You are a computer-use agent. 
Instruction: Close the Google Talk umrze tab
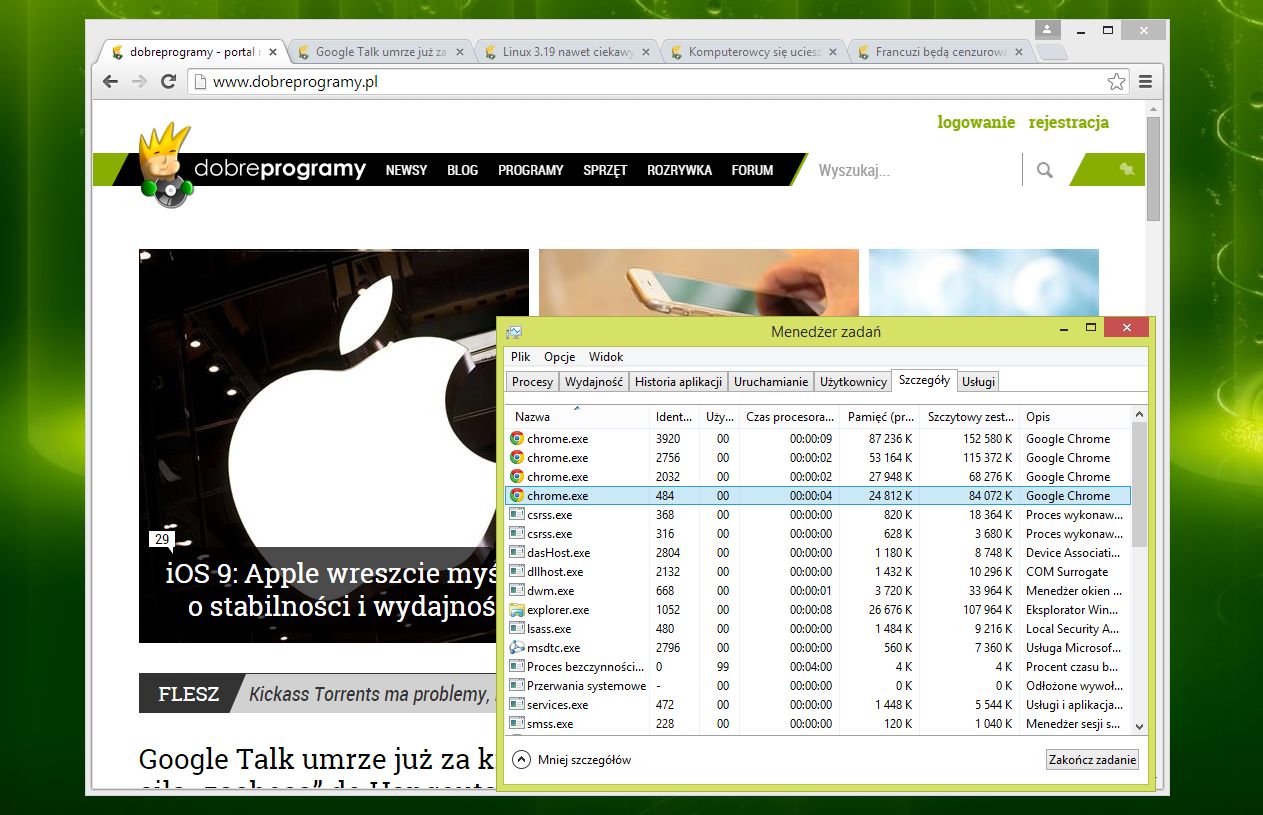point(460,52)
